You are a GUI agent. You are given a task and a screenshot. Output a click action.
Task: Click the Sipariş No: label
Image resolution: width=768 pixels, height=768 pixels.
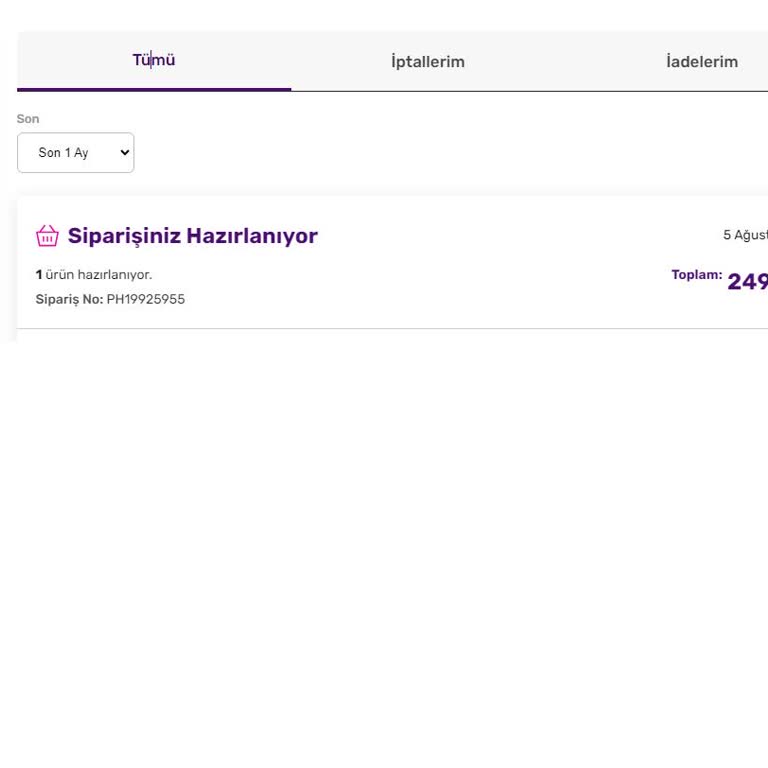[69, 299]
